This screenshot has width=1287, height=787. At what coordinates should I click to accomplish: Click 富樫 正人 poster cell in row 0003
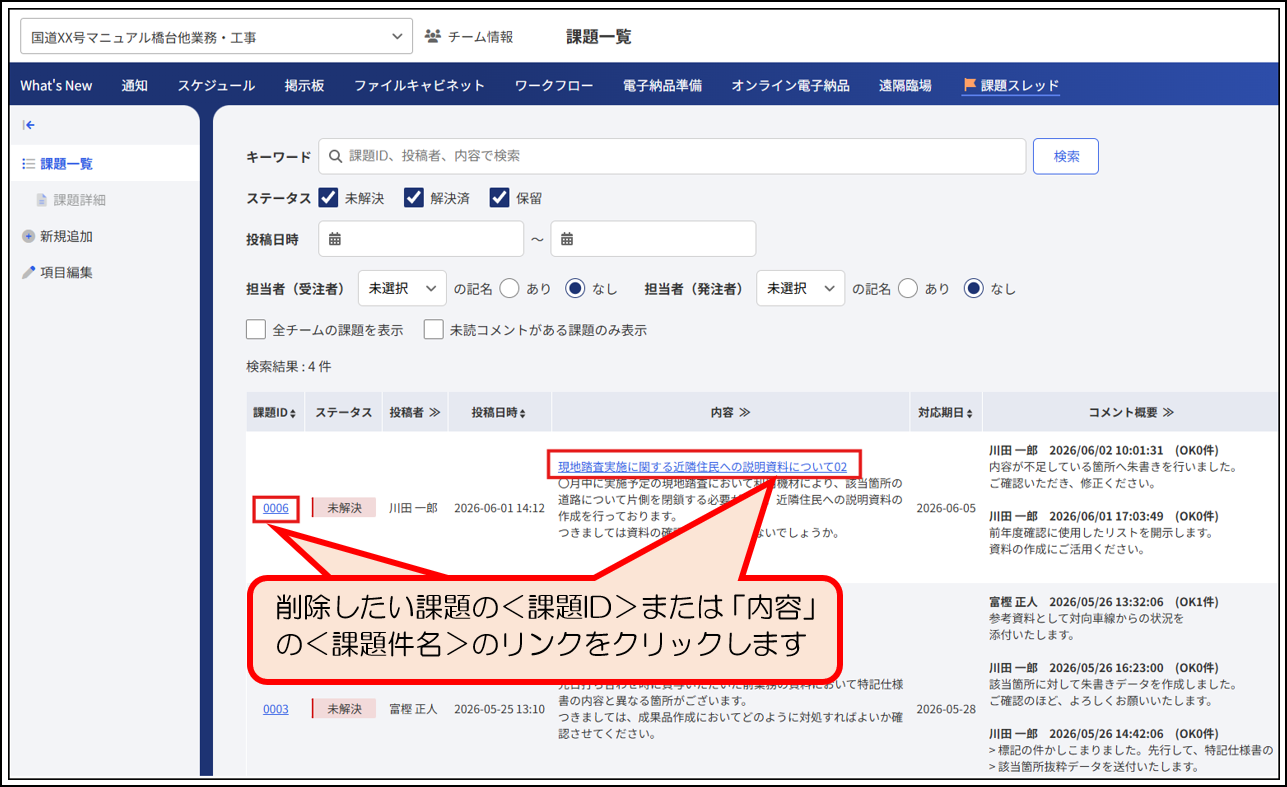click(x=414, y=709)
